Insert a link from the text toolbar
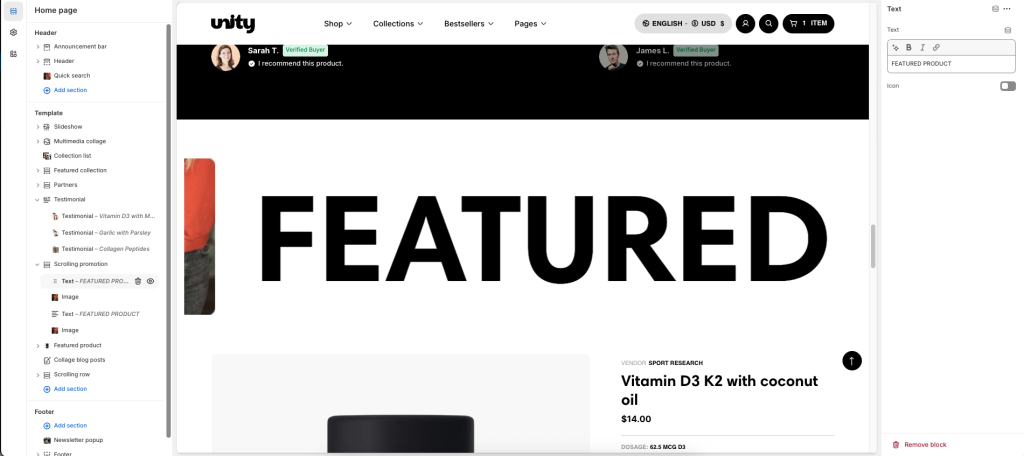The height and width of the screenshot is (456, 1024). 936,47
